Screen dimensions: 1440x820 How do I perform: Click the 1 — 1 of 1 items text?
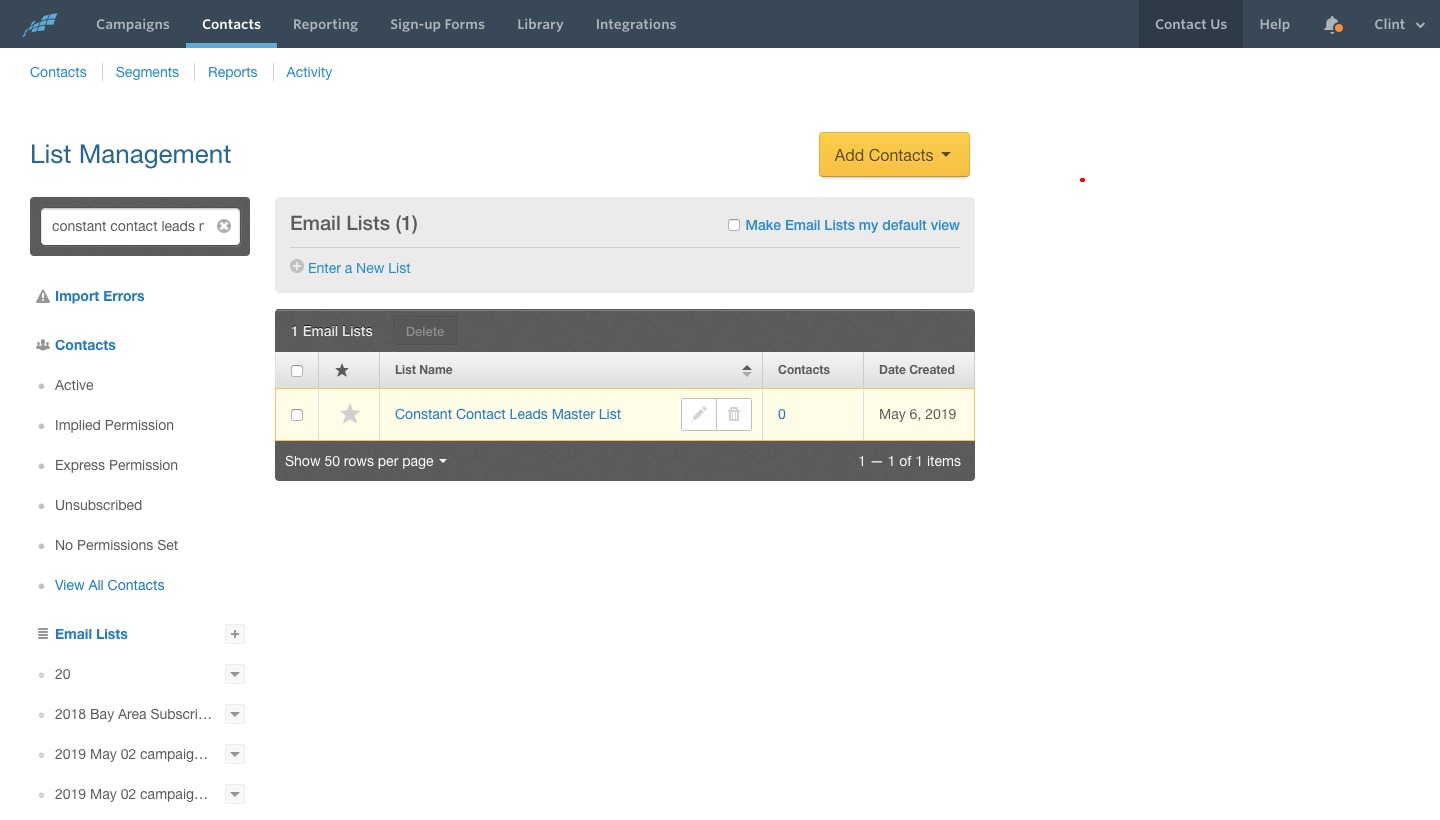909,461
